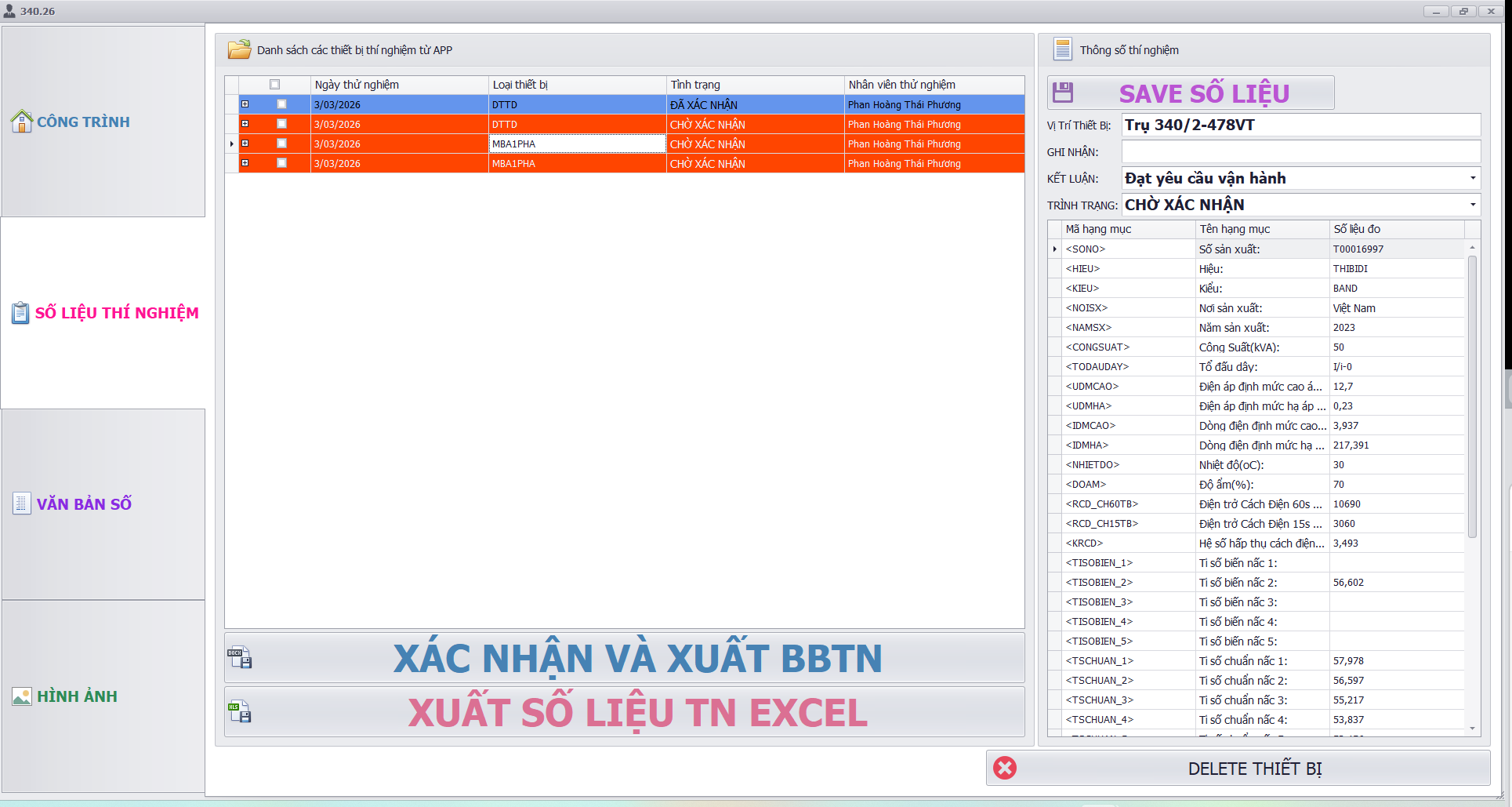
Task: Click the picture icon beside HÌNH ẢNH
Action: (x=21, y=696)
